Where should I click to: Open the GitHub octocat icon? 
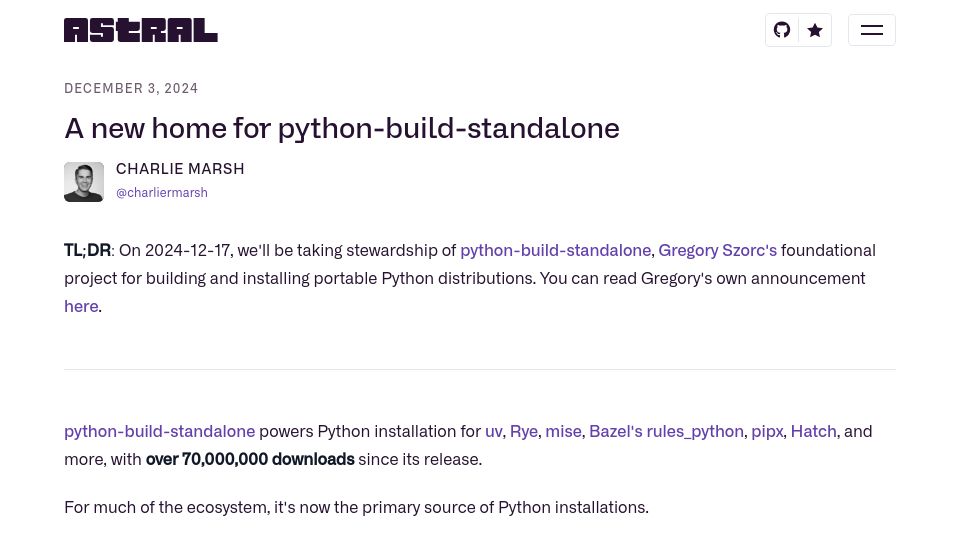pyautogui.click(x=782, y=30)
